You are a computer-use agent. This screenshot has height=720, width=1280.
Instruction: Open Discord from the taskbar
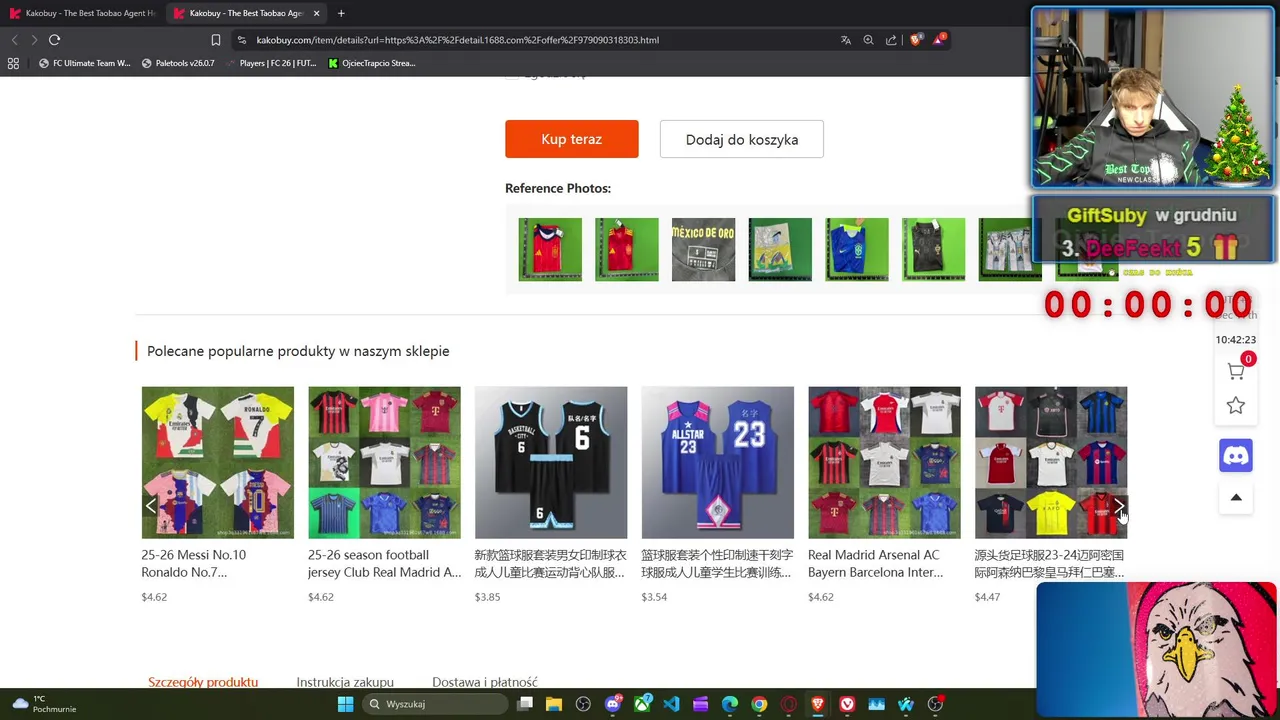(613, 704)
